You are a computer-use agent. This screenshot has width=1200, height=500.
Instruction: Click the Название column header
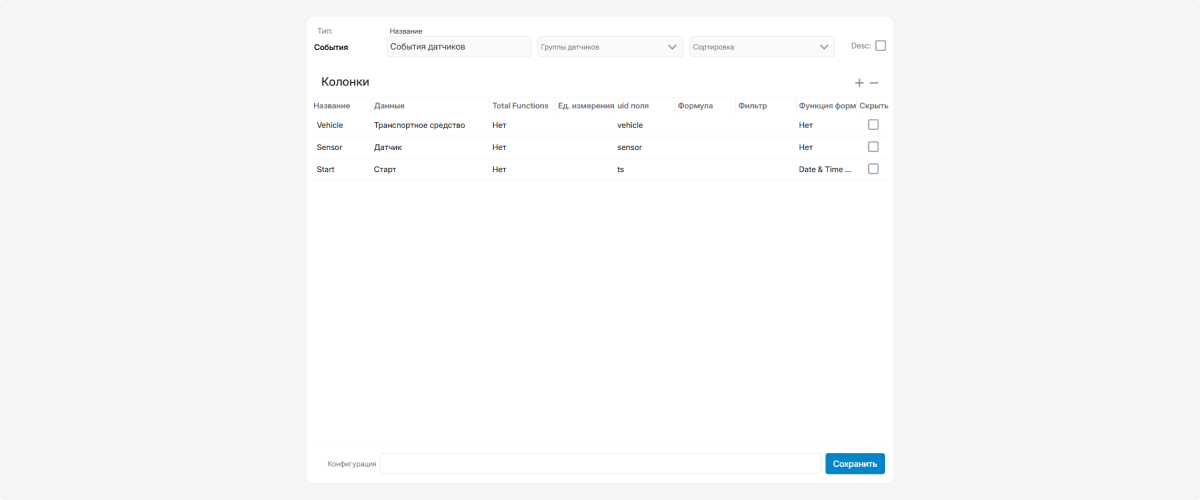(x=331, y=106)
